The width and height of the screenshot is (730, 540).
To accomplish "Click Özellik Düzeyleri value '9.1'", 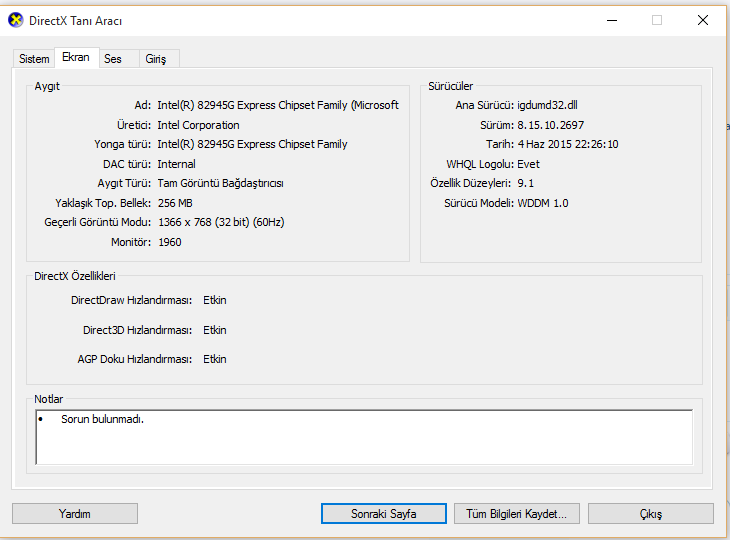I will pyautogui.click(x=526, y=183).
